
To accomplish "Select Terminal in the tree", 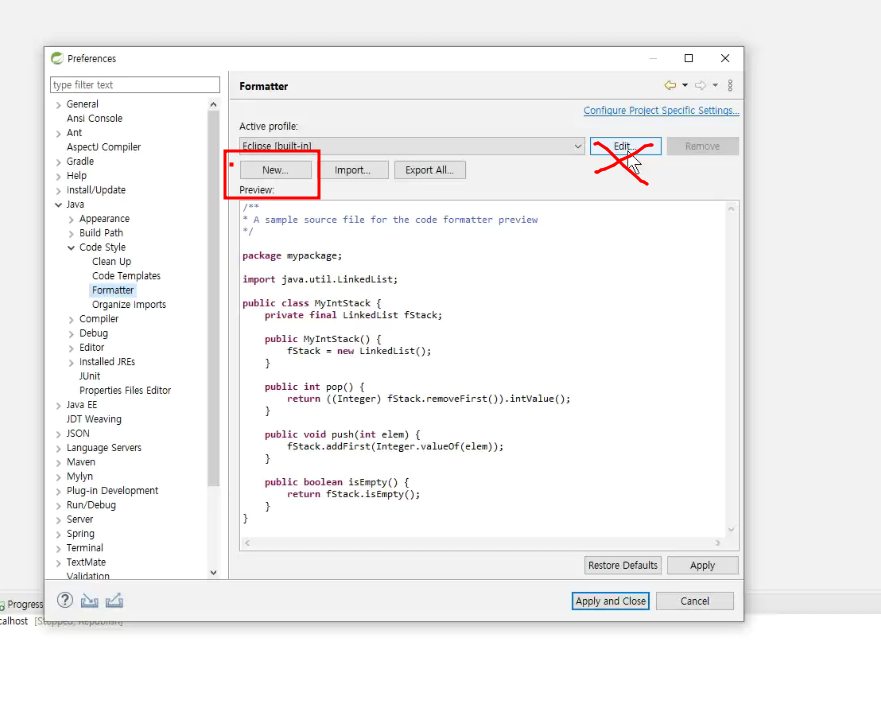I will tap(85, 548).
